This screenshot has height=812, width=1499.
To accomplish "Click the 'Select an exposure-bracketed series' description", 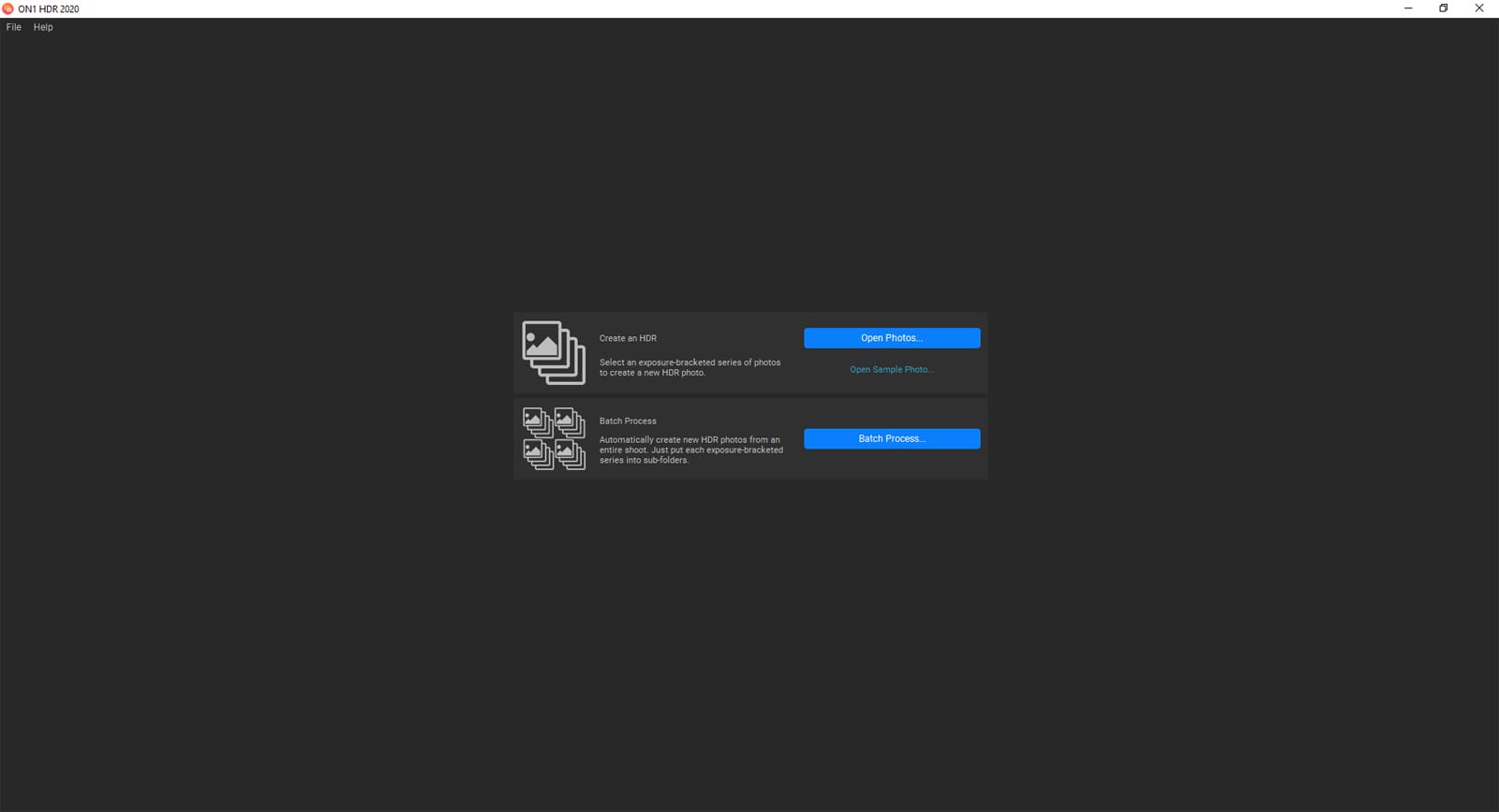I will 690,367.
